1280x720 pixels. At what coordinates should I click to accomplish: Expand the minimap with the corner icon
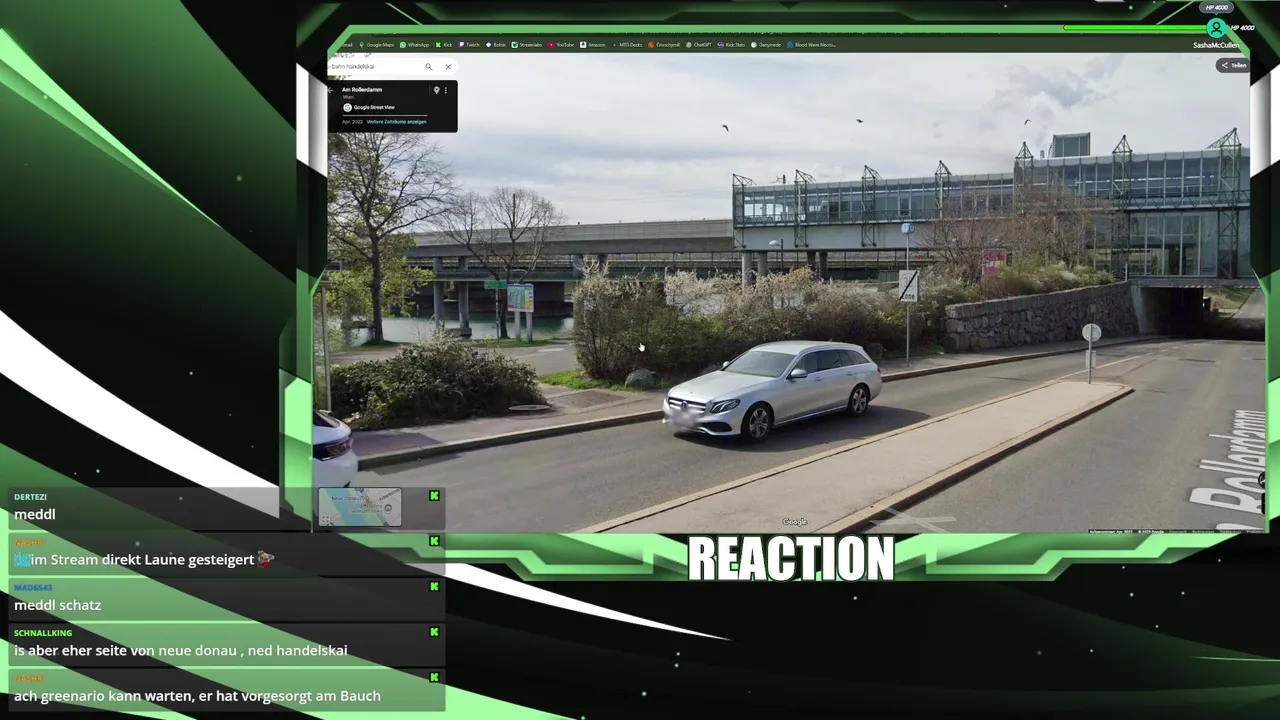pyautogui.click(x=326, y=519)
